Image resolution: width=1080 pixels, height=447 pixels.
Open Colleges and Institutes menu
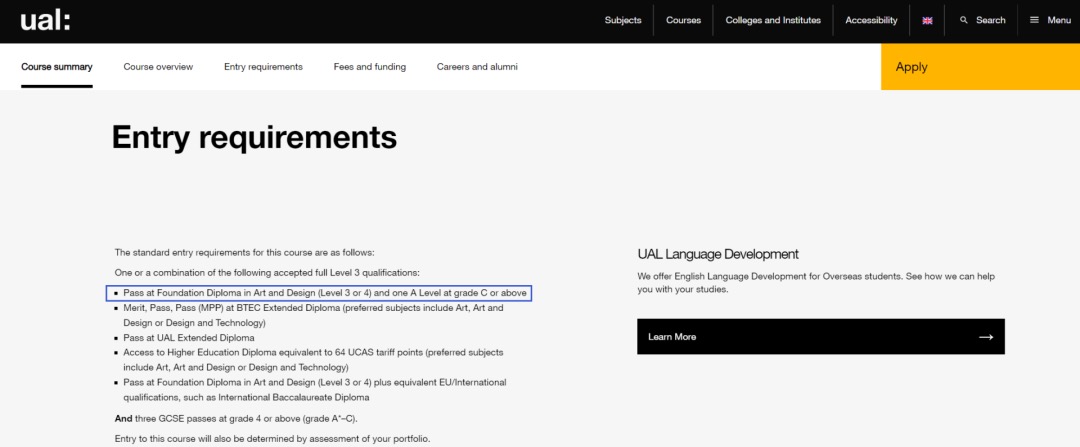(773, 20)
